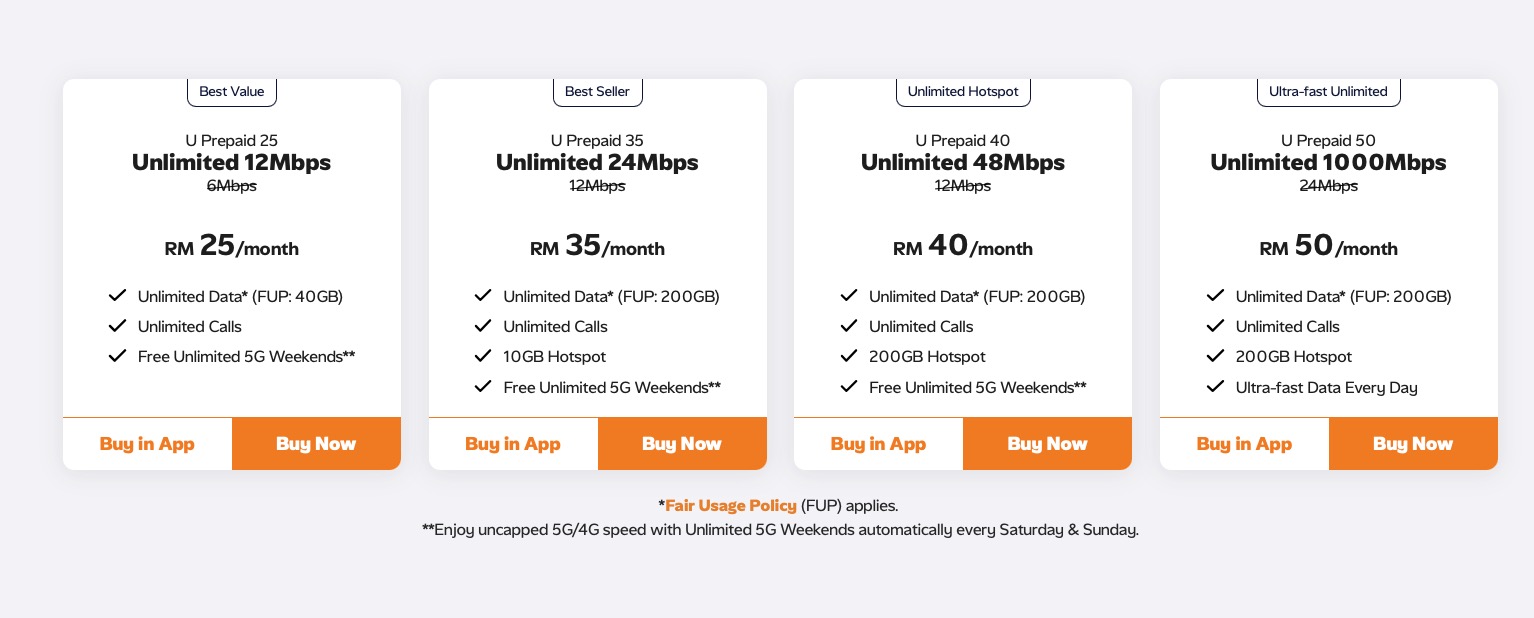Open Buy in App for U Prepaid 50
This screenshot has height=618, width=1534.
pyautogui.click(x=1244, y=444)
